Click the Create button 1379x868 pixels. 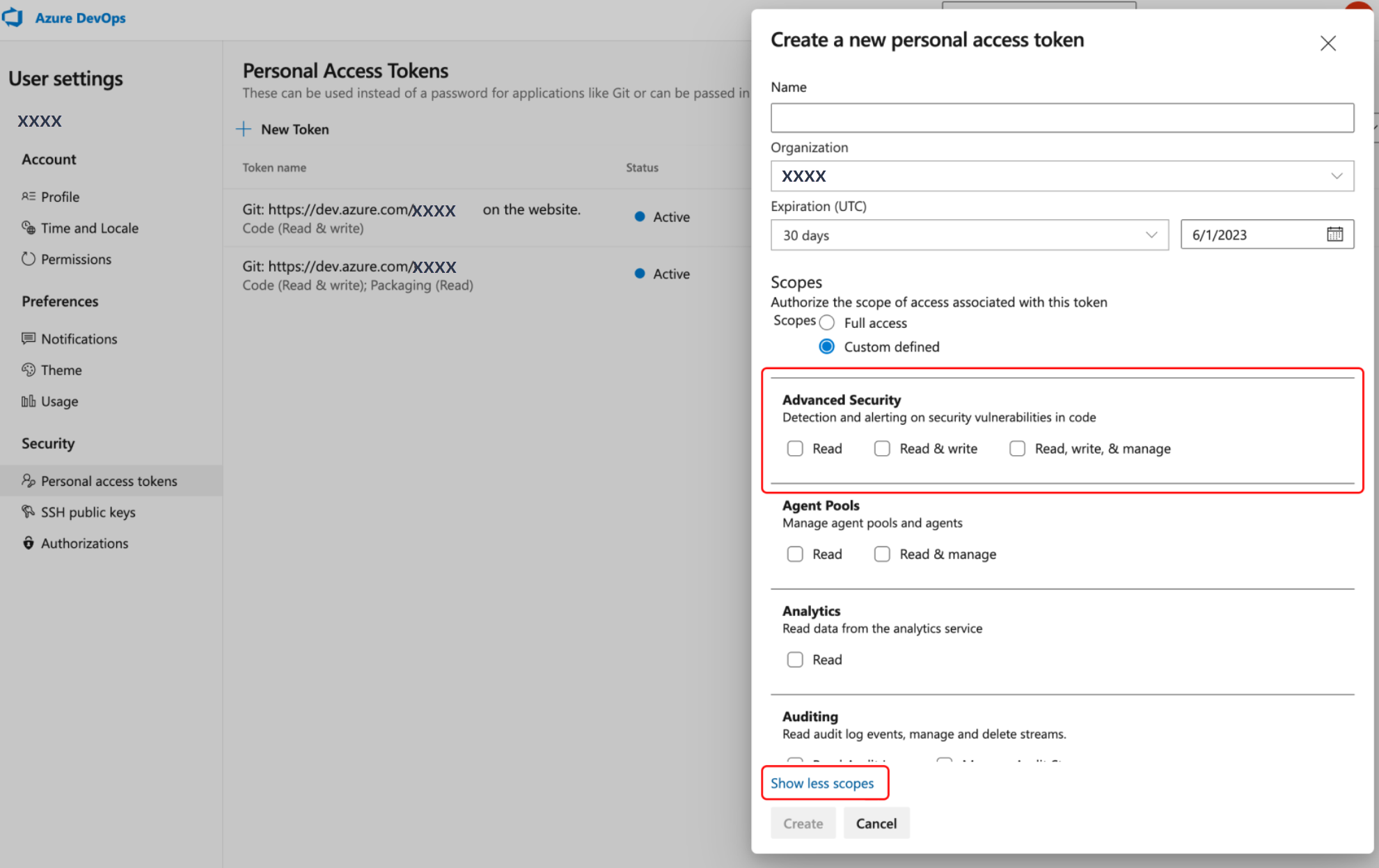[803, 823]
